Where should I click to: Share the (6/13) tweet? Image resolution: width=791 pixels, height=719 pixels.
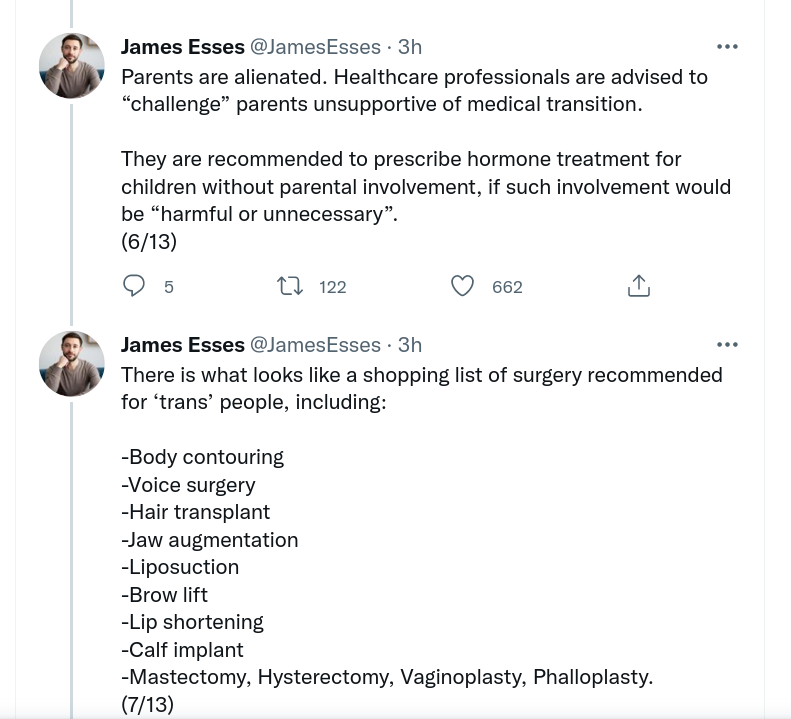click(638, 287)
